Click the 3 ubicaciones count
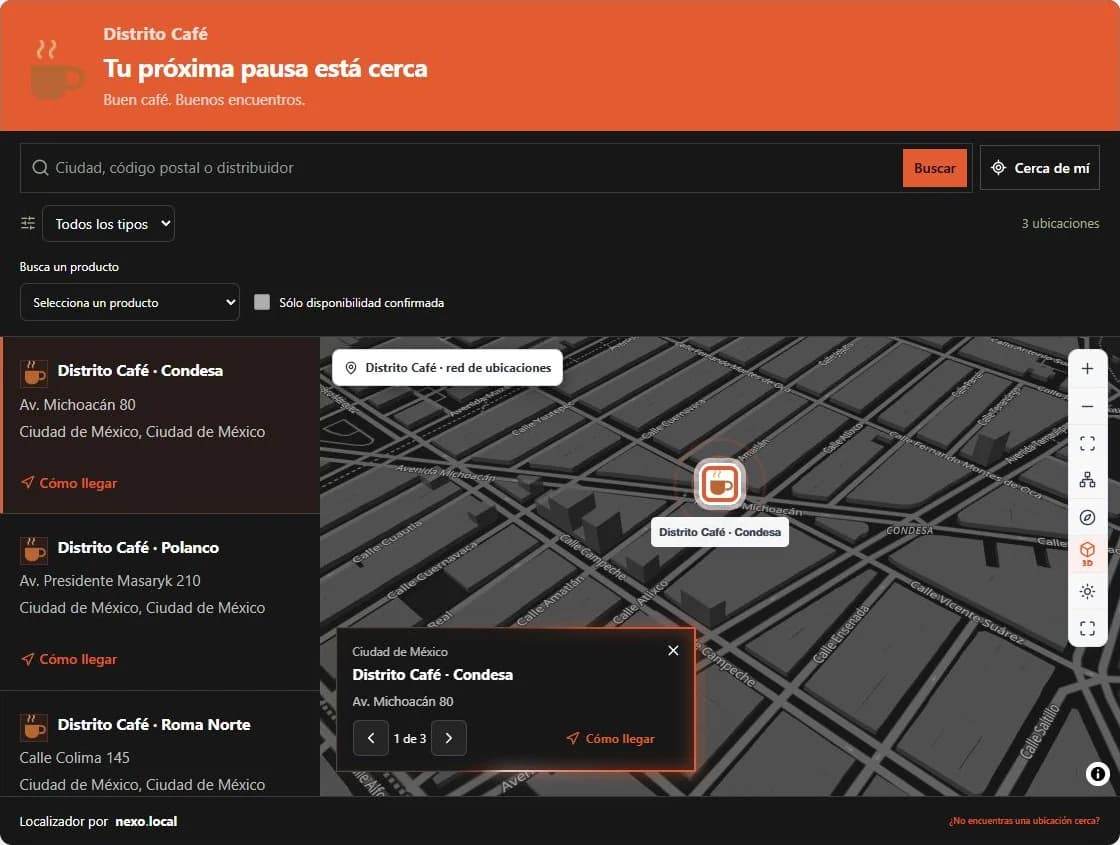Image resolution: width=1120 pixels, height=845 pixels. 1060,224
